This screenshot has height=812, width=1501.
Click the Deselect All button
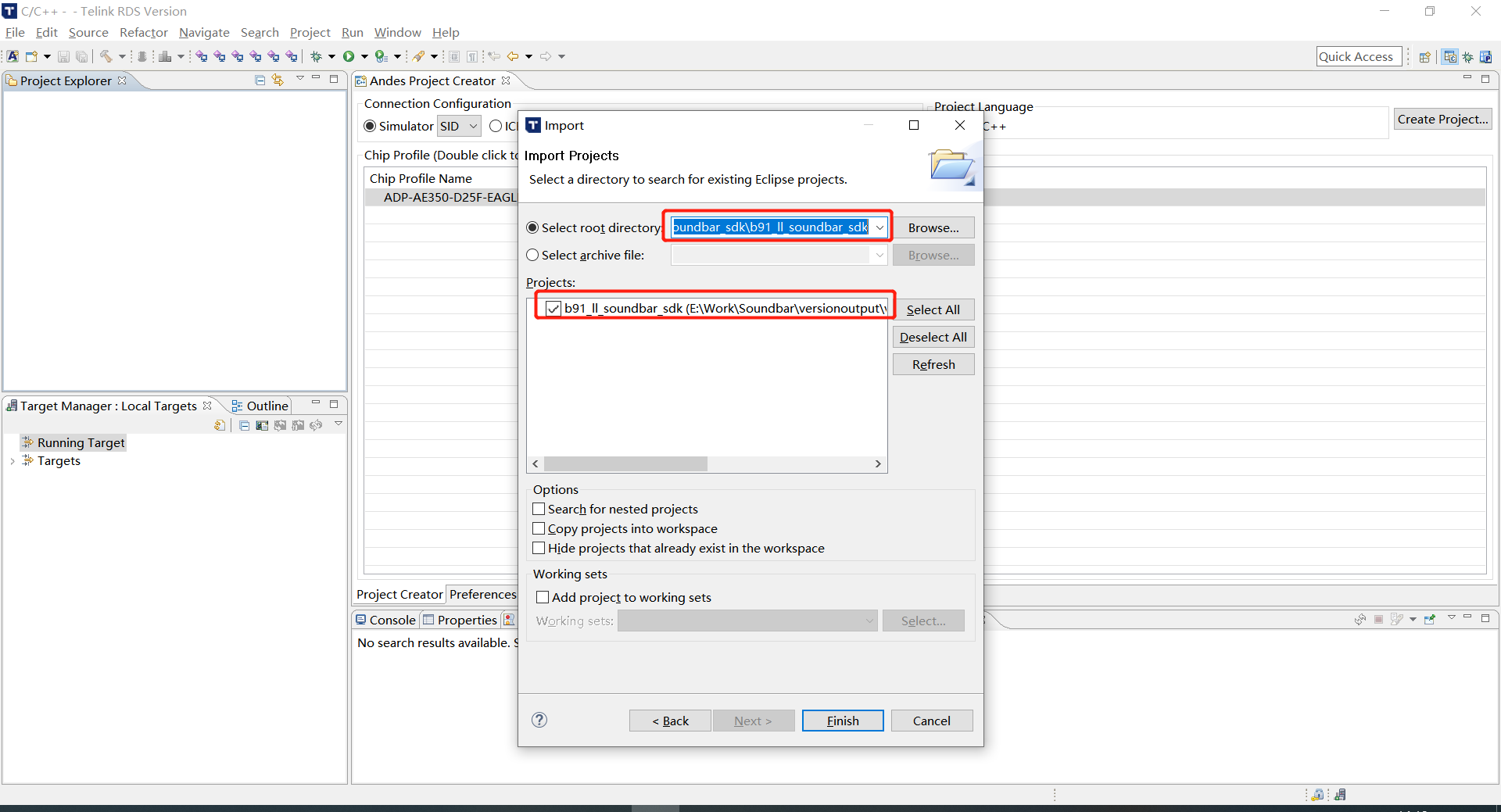[x=933, y=337]
